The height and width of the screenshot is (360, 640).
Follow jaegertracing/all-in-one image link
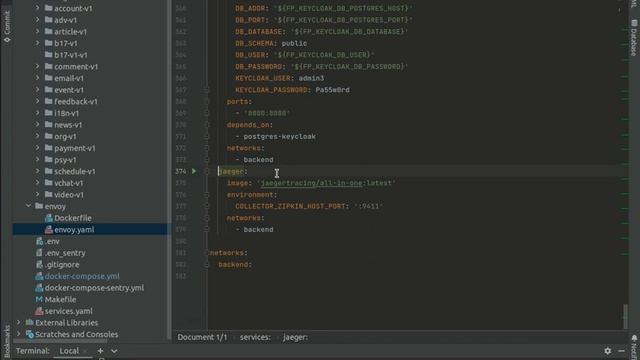[311, 183]
